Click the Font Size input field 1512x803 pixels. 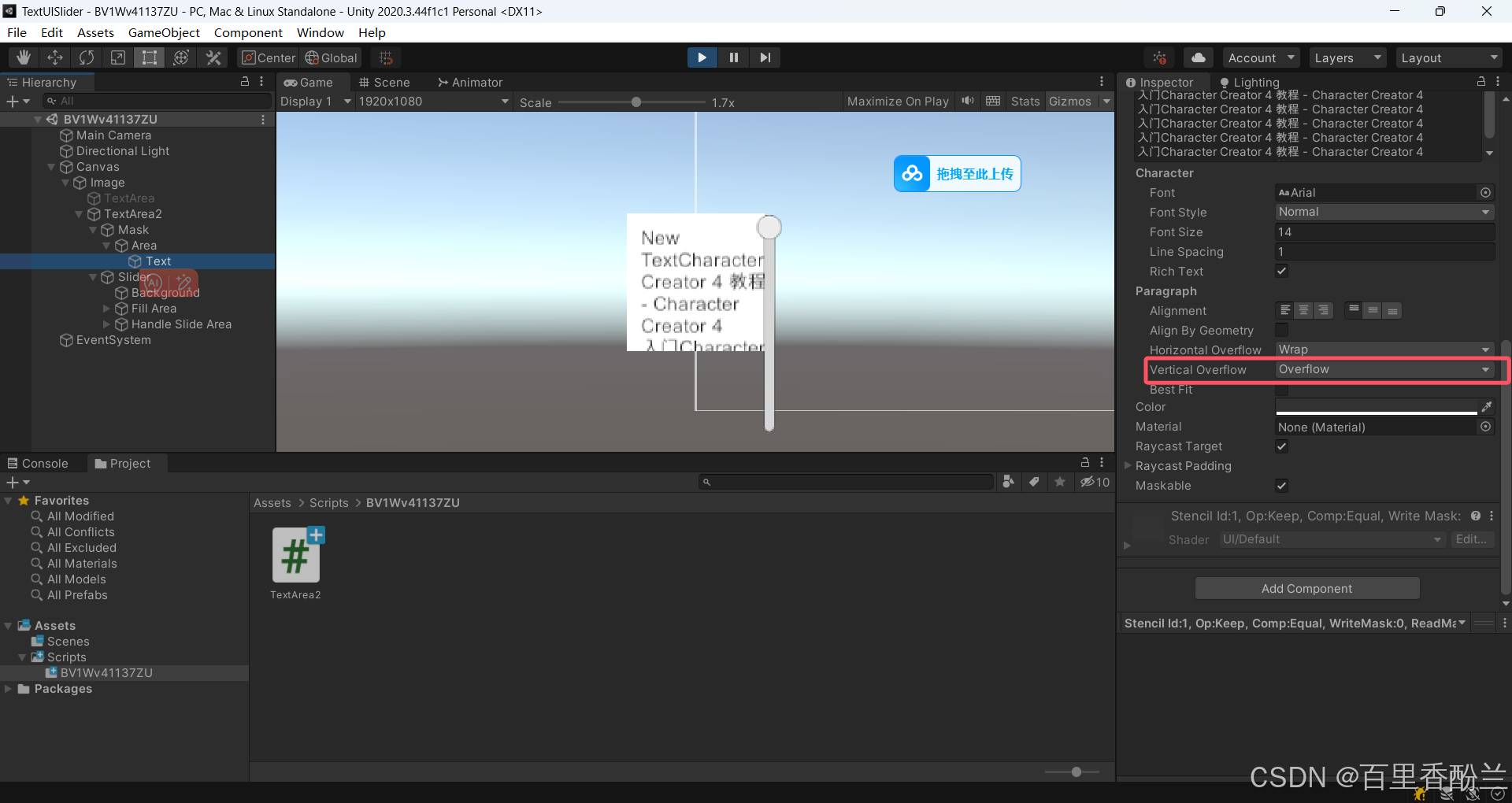(1384, 232)
